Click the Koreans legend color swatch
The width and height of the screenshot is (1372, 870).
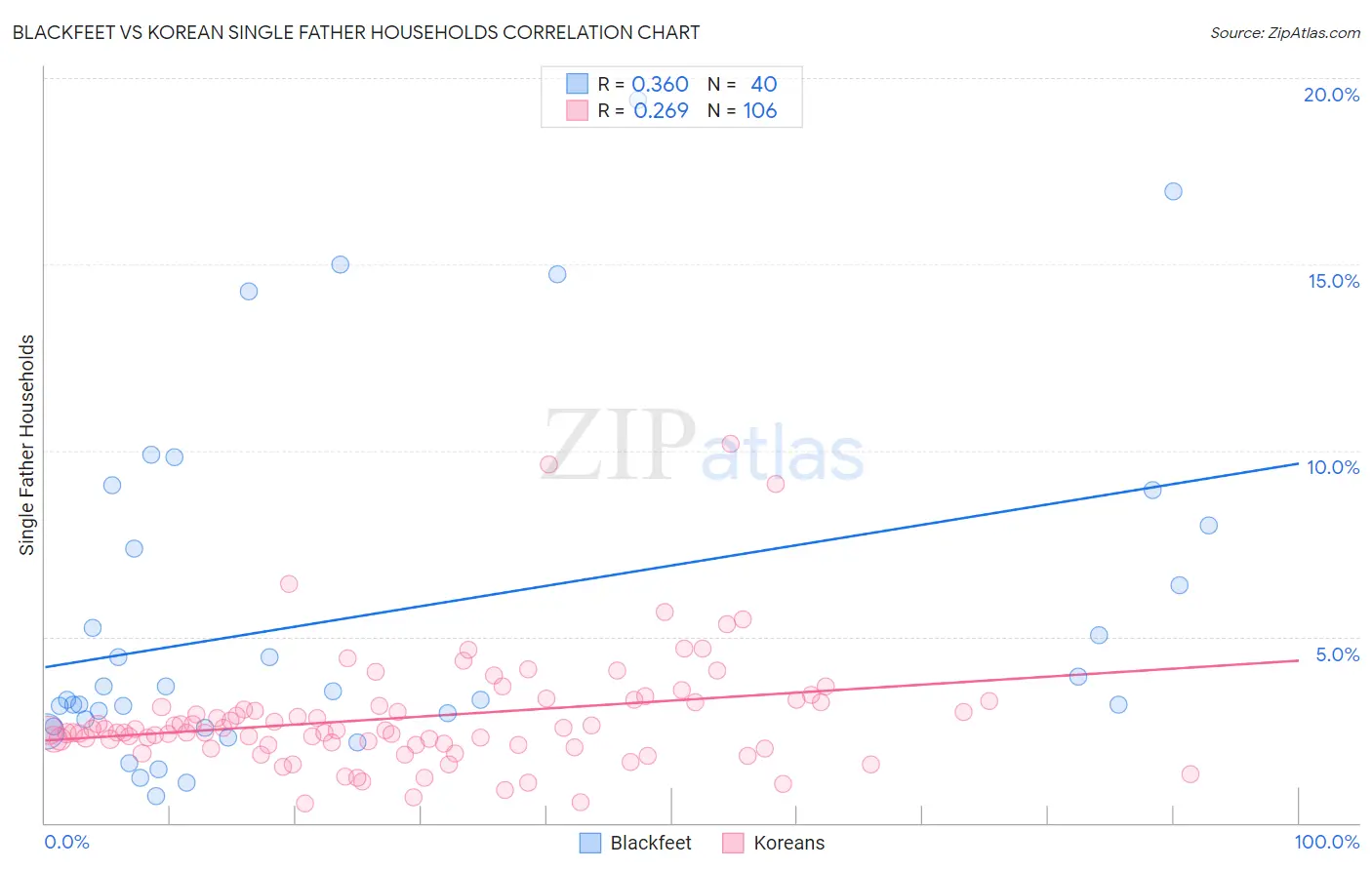(x=733, y=843)
